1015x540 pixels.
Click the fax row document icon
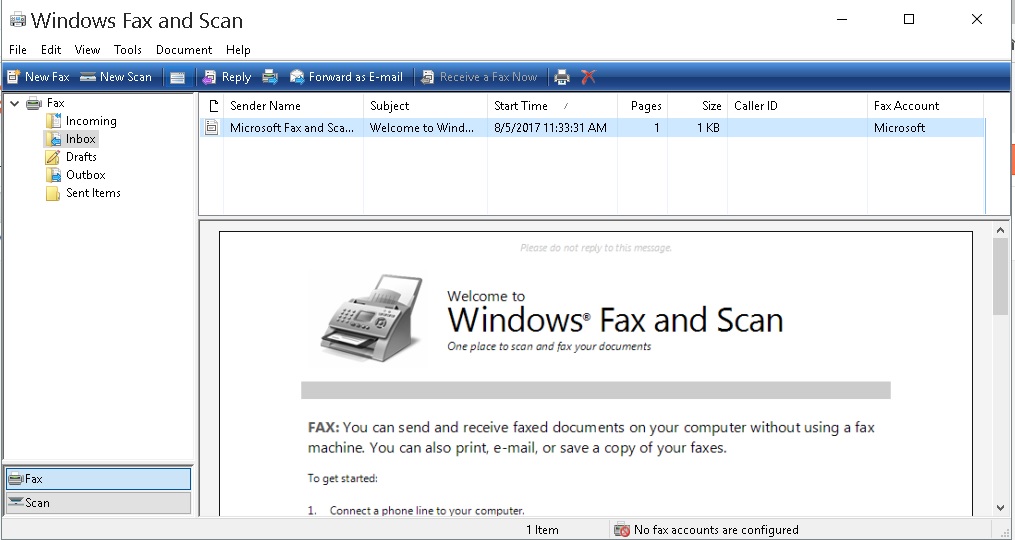(212, 128)
